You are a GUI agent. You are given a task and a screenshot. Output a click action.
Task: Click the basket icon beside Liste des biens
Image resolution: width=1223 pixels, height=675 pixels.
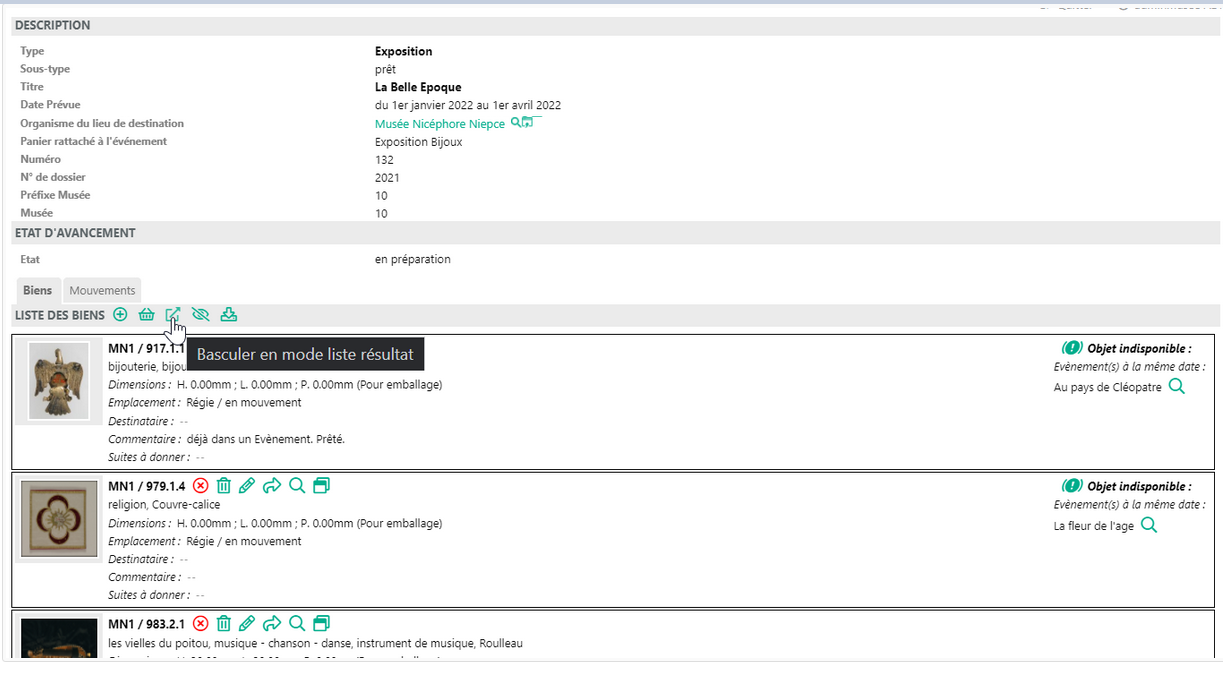point(147,315)
